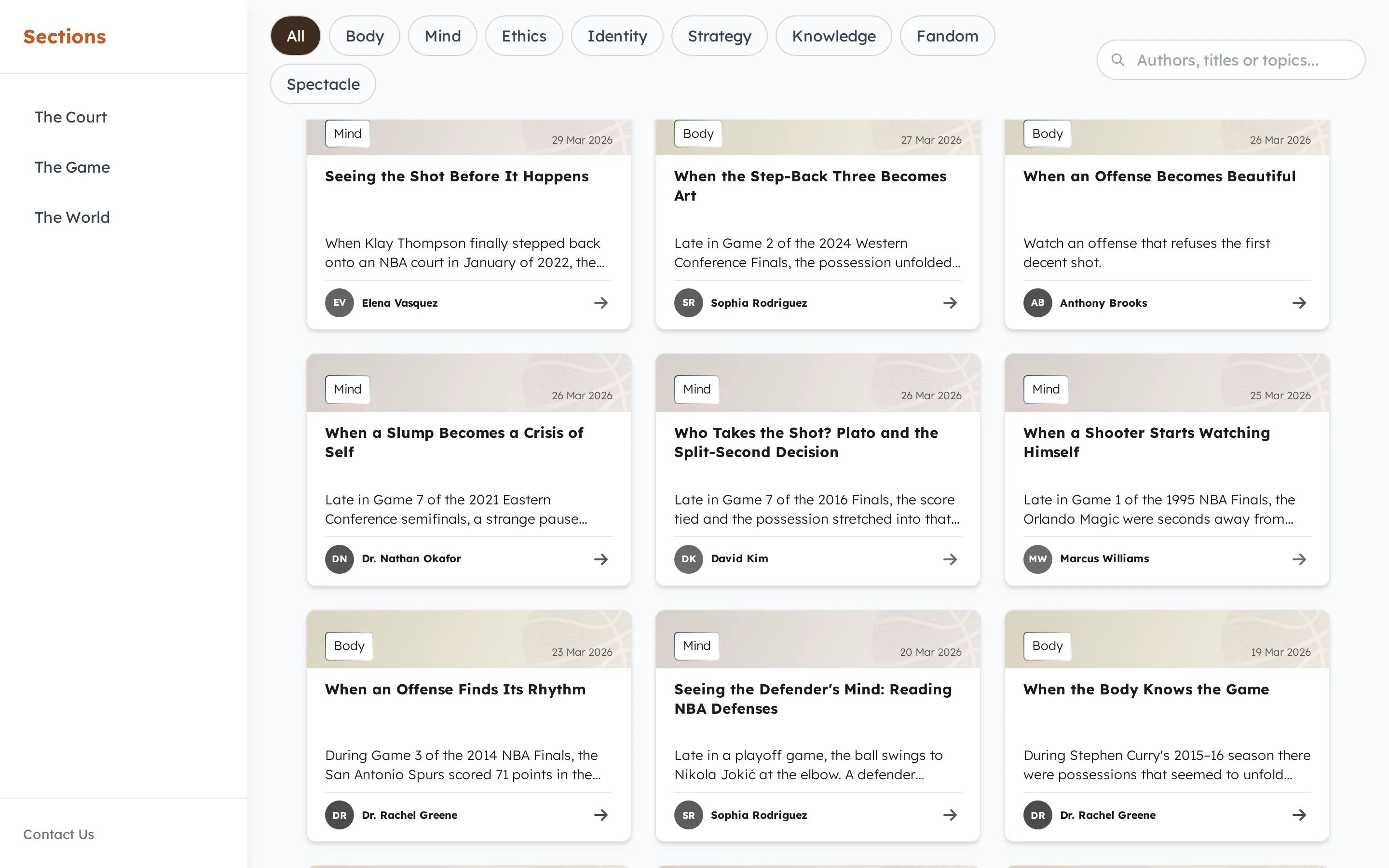Click the 19 Mar 2026 date
This screenshot has height=868, width=1389.
point(1280,652)
